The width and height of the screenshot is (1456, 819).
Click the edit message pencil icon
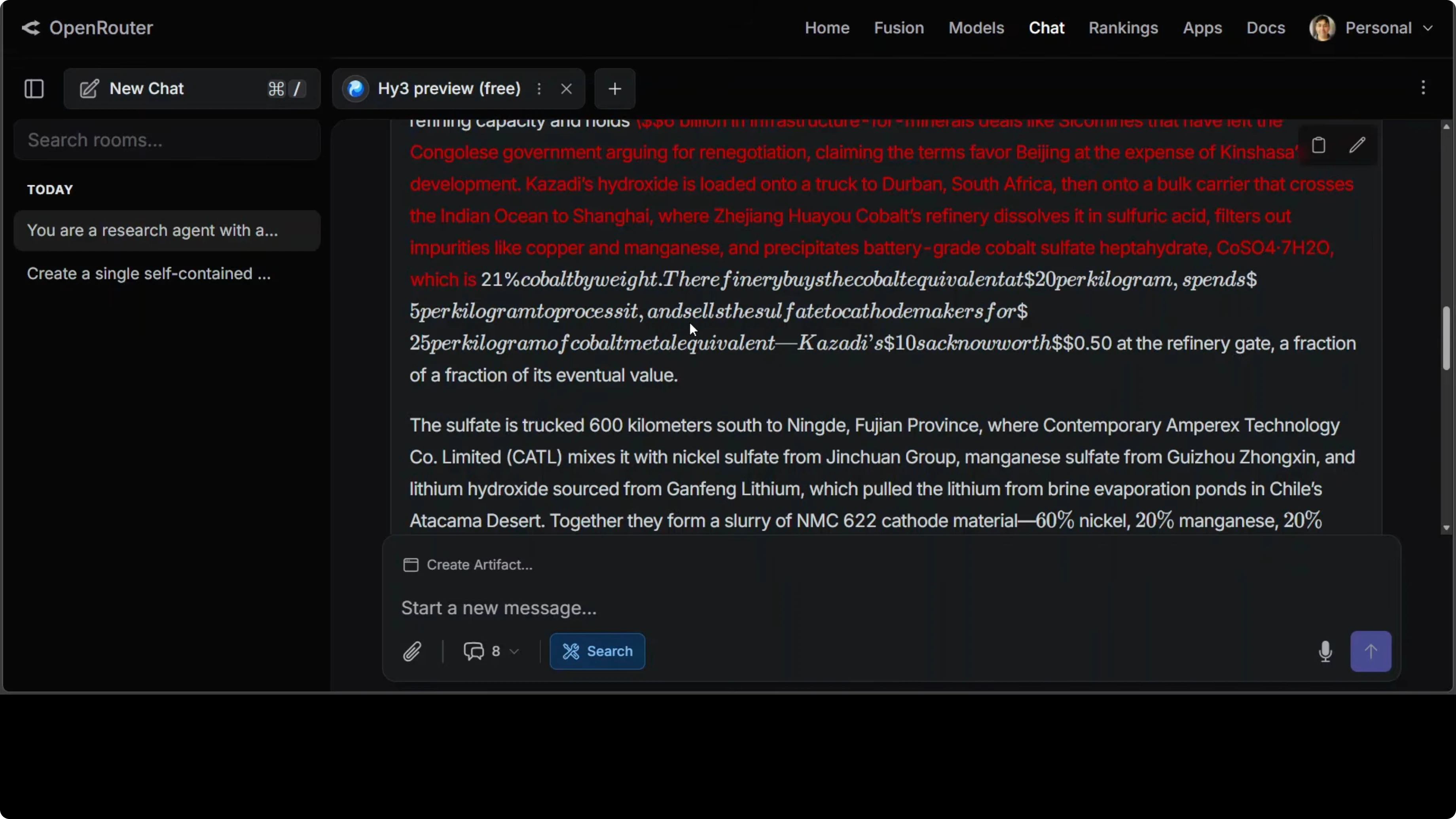click(1357, 145)
